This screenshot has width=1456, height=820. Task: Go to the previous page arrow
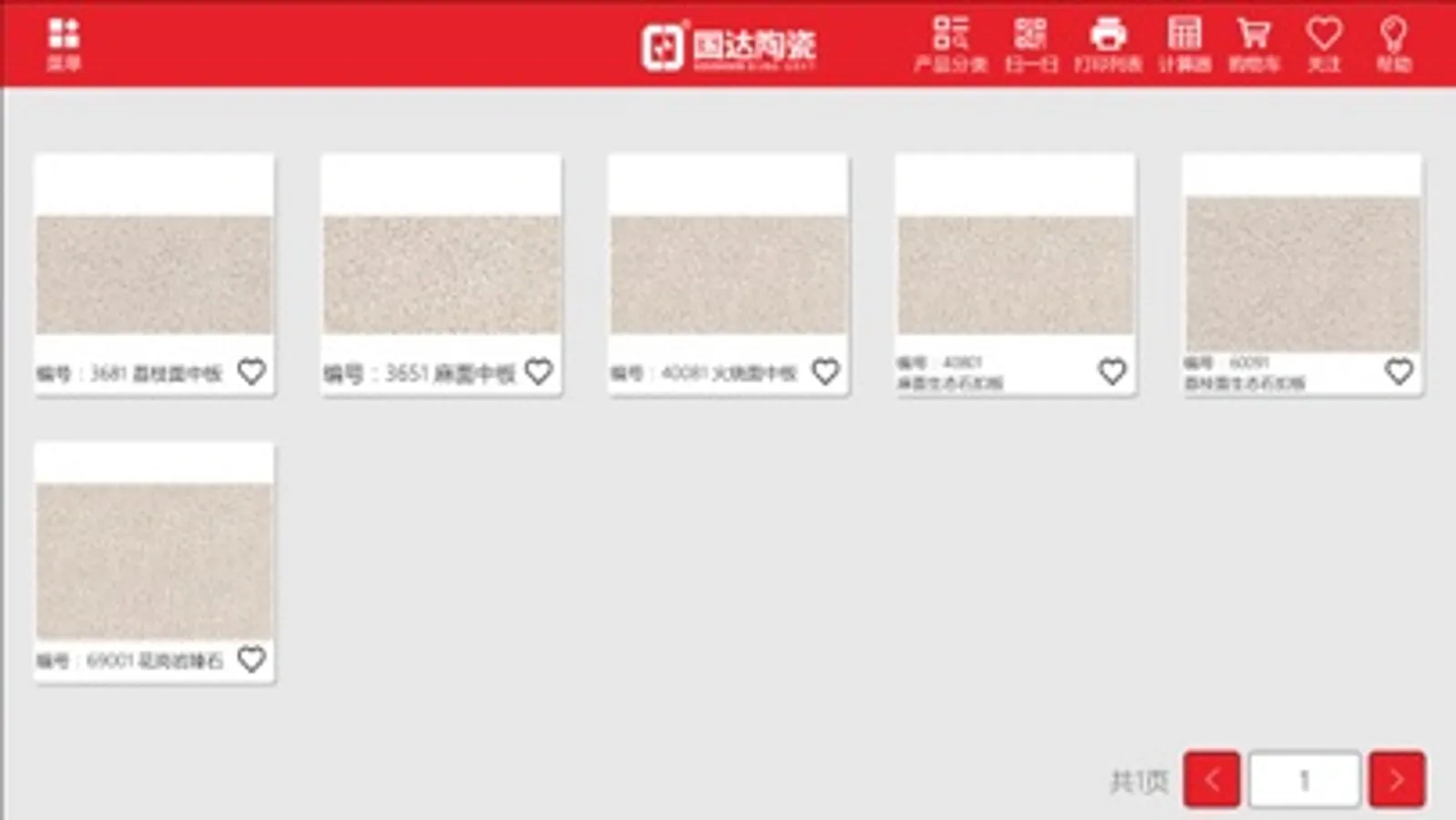(1212, 780)
